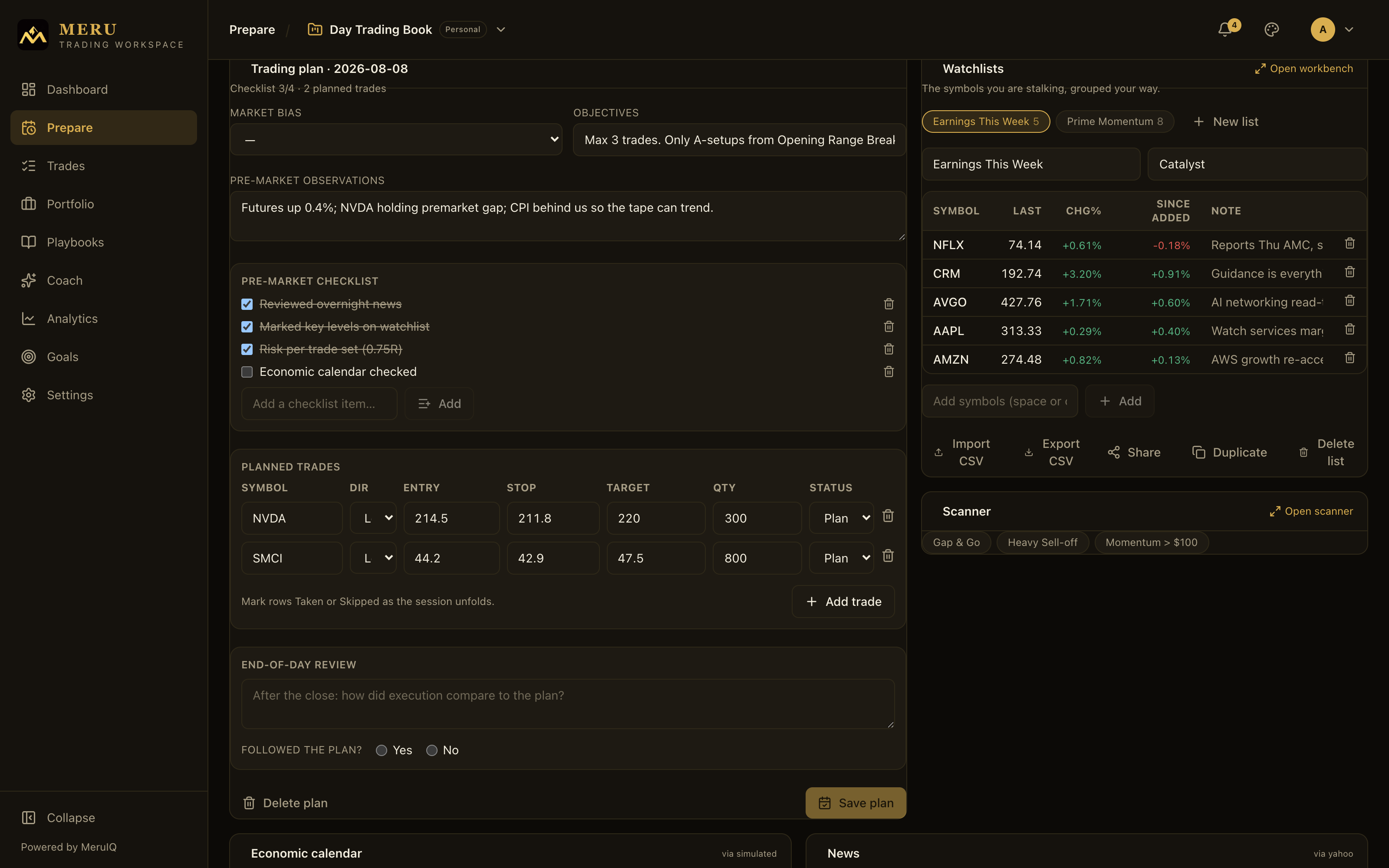The height and width of the screenshot is (868, 1389).
Task: Remove the NVDA planned trade row
Action: click(888, 516)
